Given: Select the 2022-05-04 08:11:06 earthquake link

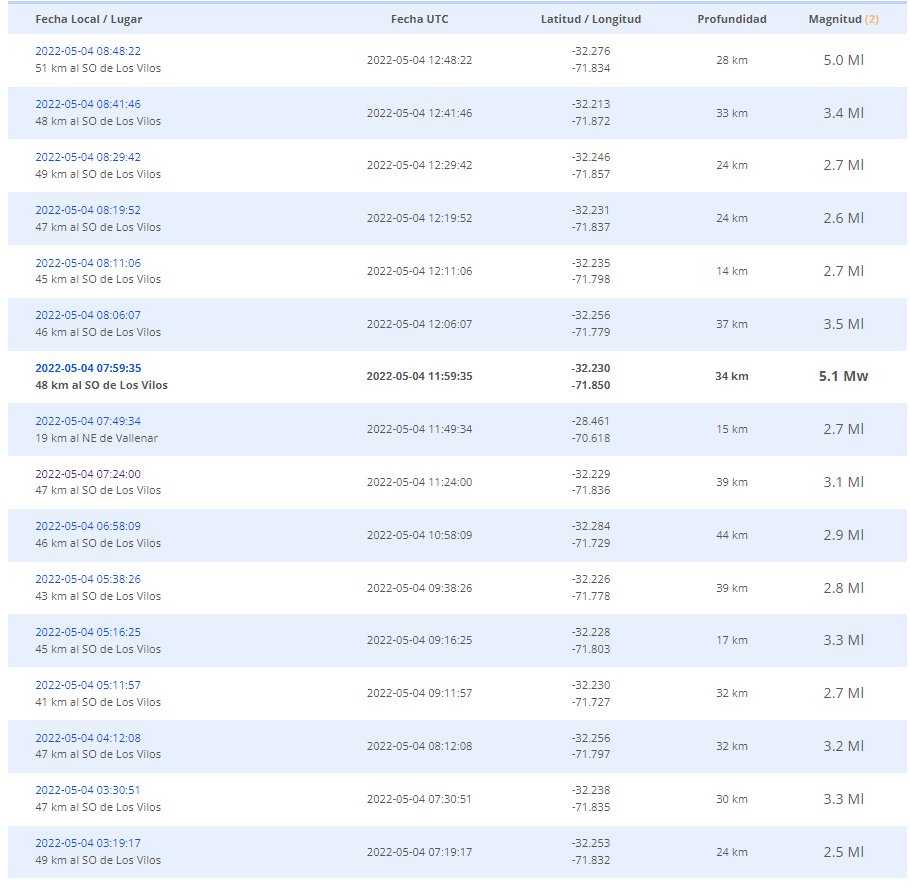Looking at the screenshot, I should (88, 263).
